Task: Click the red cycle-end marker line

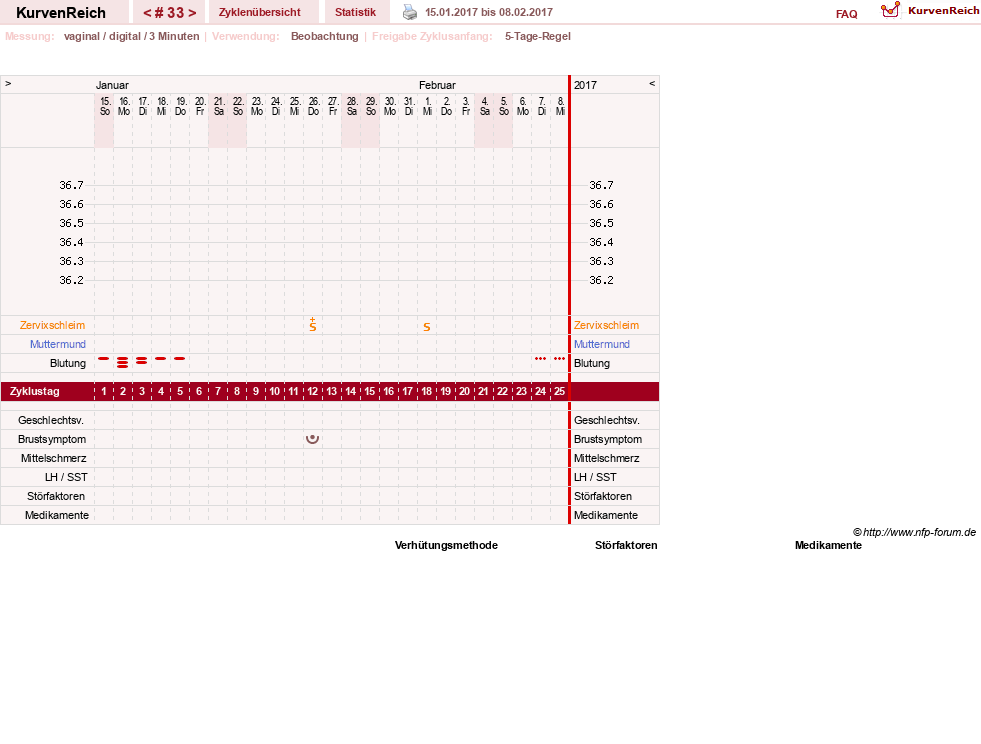Action: point(569,300)
